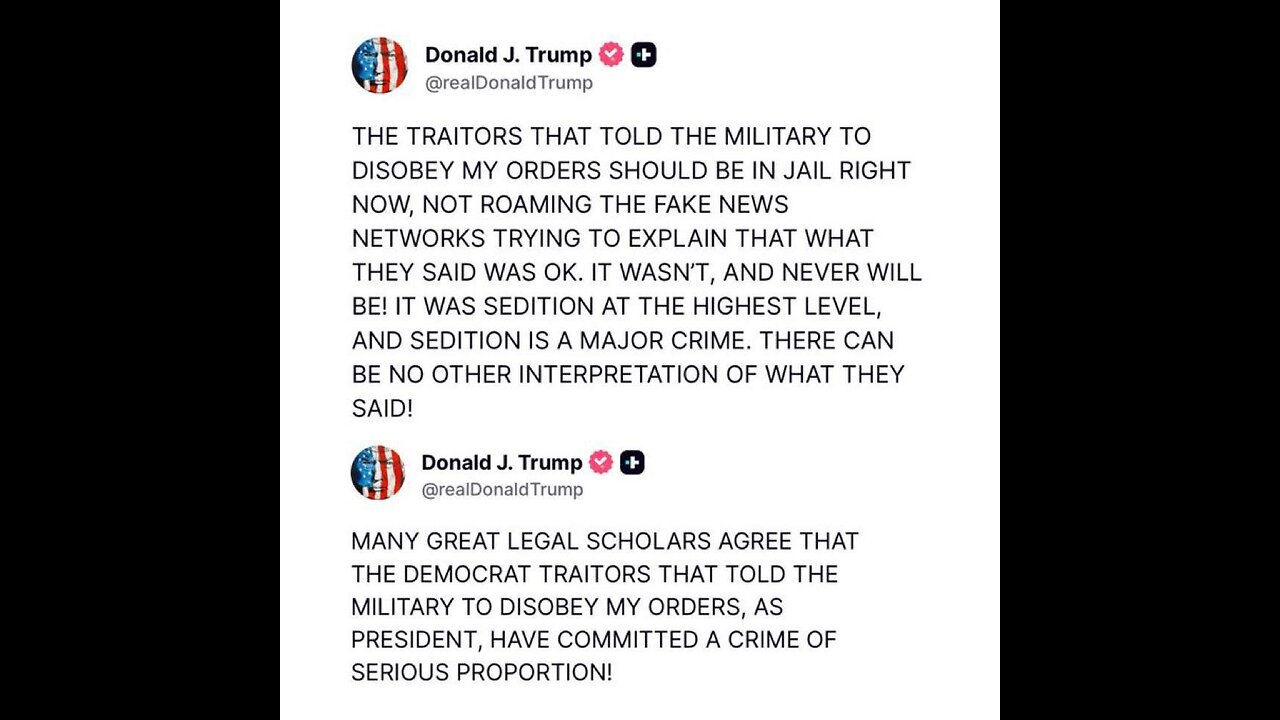Viewport: 1280px width, 720px height.
Task: Click the word "SAID!" ending the top post
Action: tap(382, 409)
